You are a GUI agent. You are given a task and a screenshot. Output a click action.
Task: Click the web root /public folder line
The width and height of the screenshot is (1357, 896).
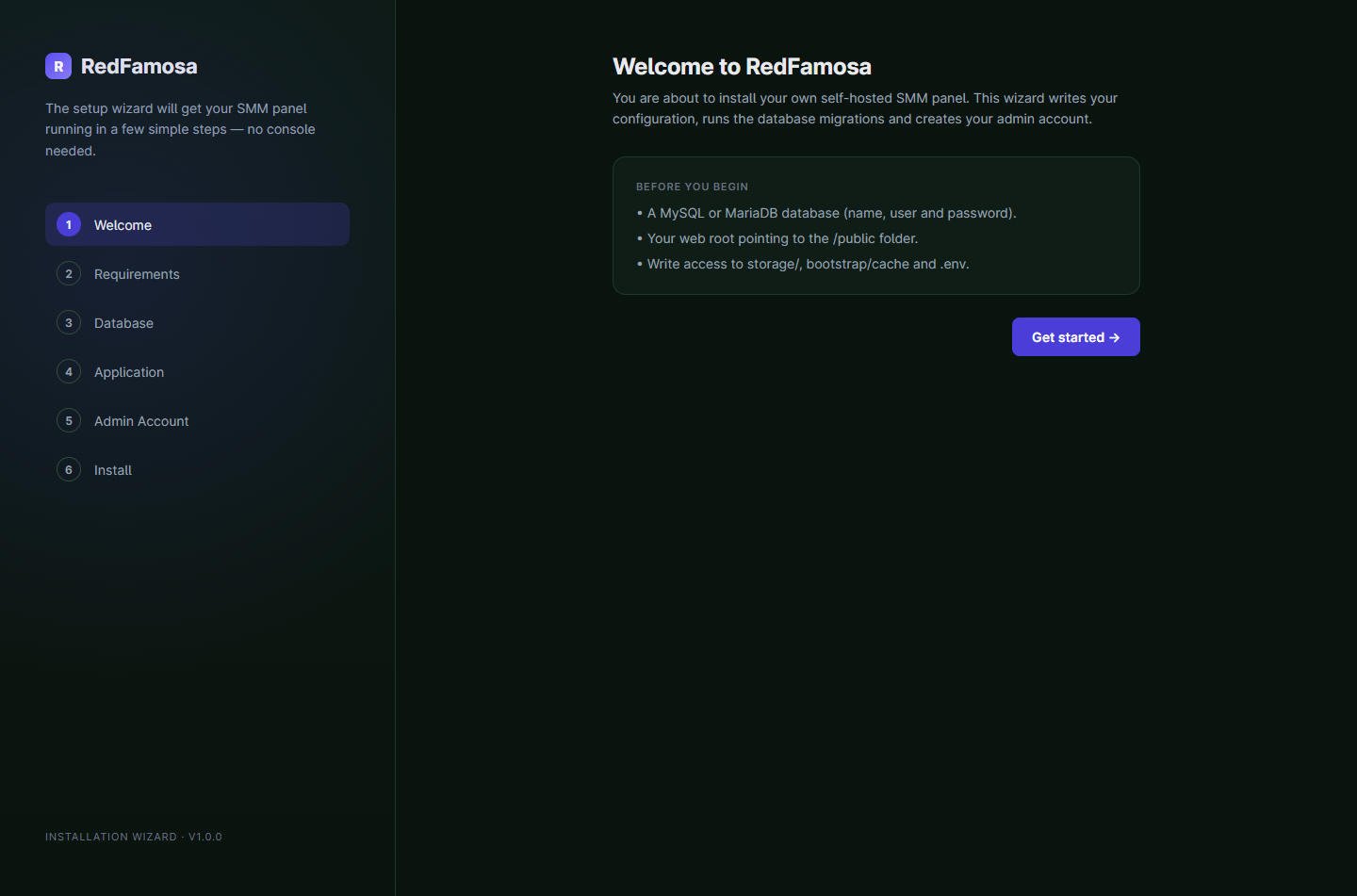point(777,238)
